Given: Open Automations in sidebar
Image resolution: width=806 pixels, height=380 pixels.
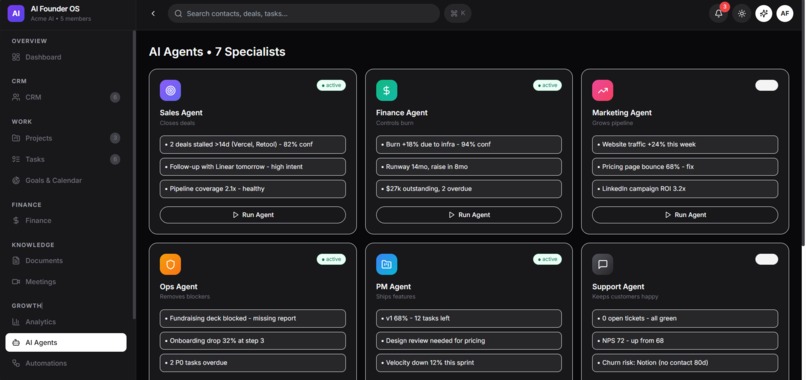Looking at the screenshot, I should click(66, 363).
